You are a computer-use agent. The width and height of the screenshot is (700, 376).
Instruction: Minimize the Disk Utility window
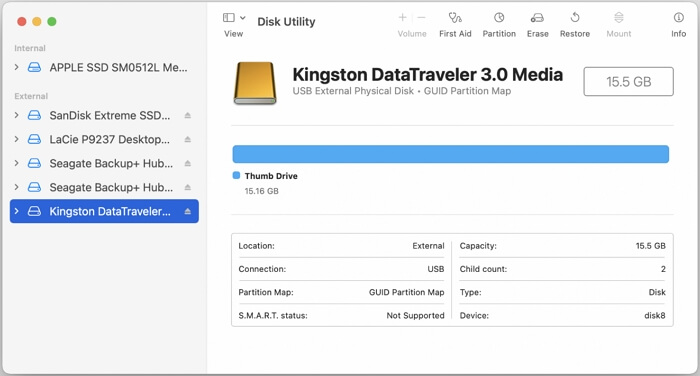[x=37, y=21]
